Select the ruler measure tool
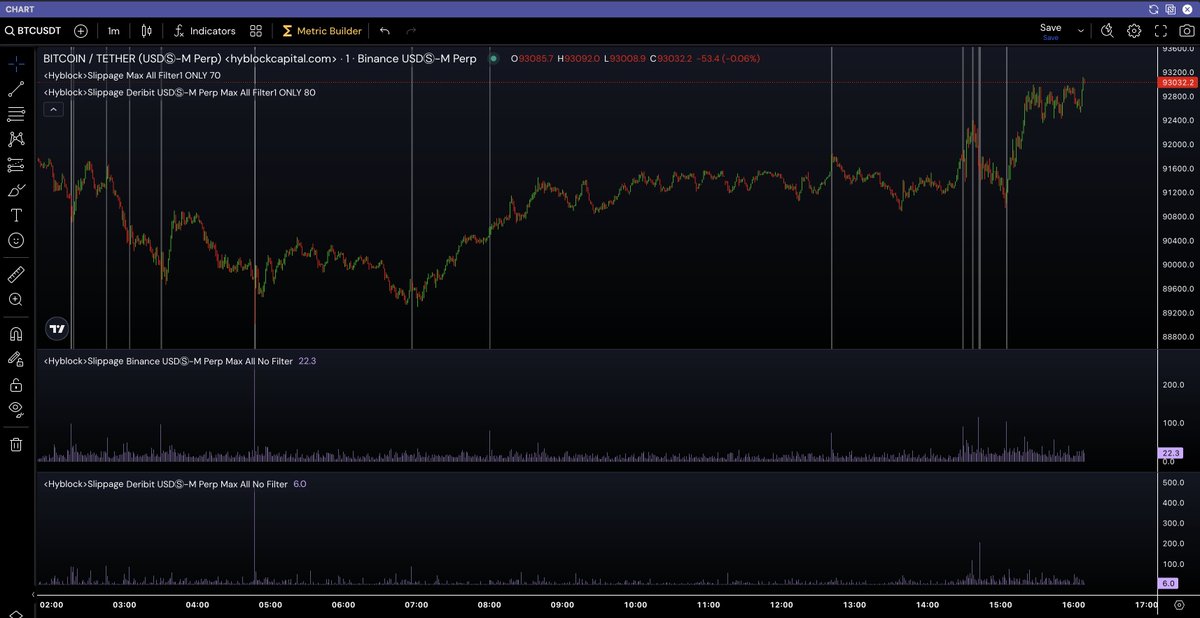The height and width of the screenshot is (618, 1200). [16, 273]
